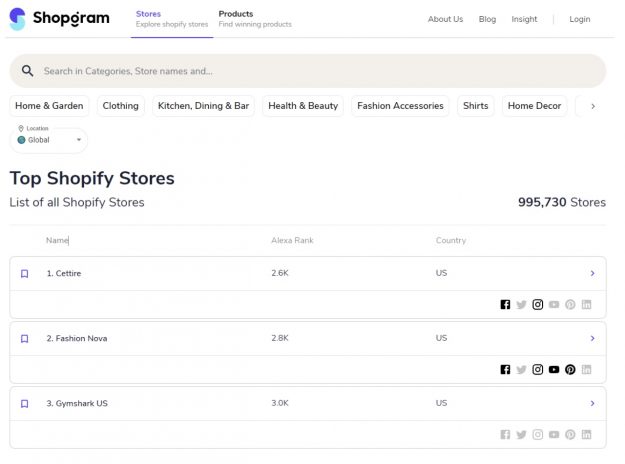
Task: Open Fashion Nova's LinkedIn icon
Action: (x=586, y=370)
